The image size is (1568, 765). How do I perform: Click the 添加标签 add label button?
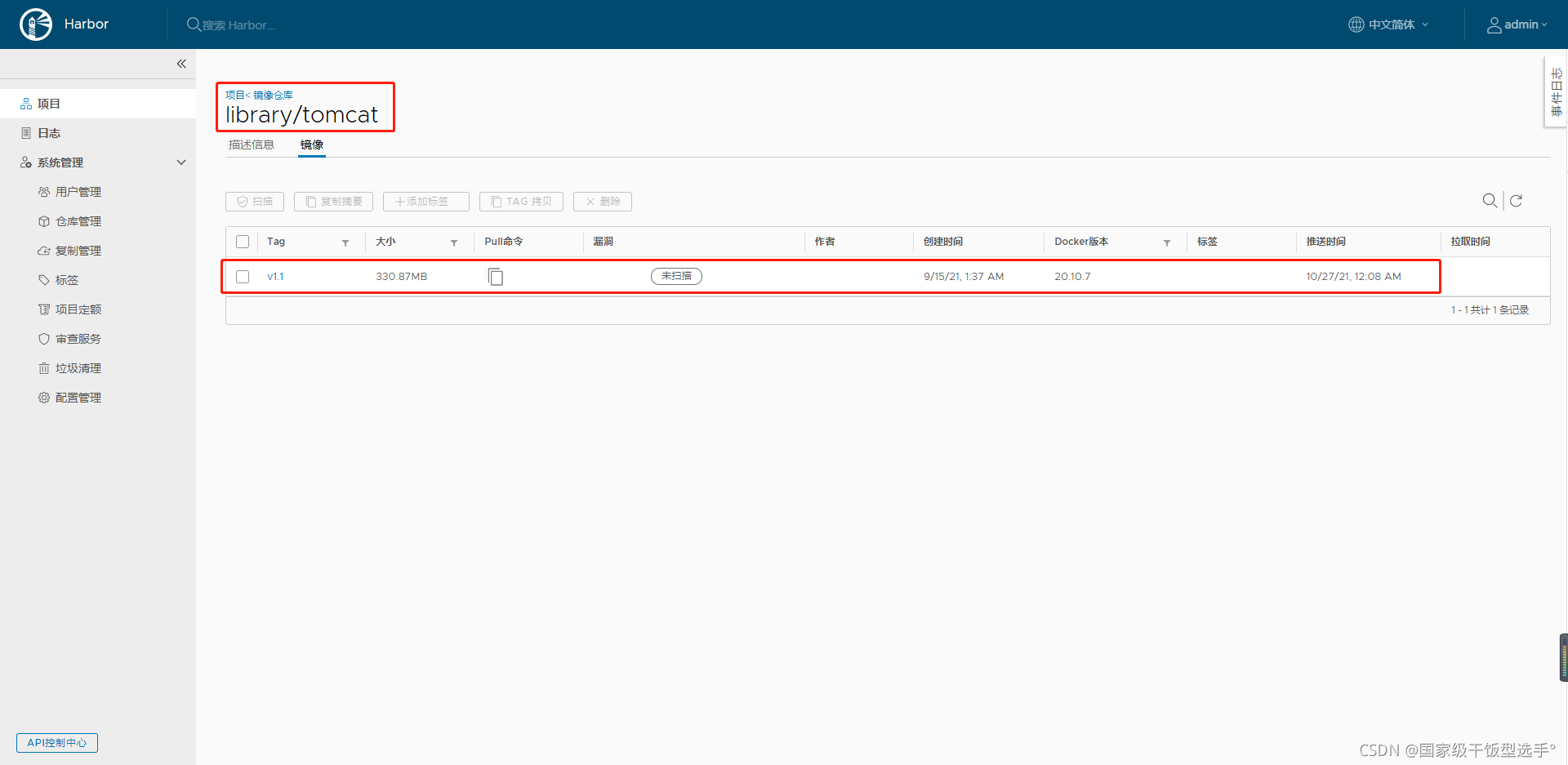coord(426,202)
